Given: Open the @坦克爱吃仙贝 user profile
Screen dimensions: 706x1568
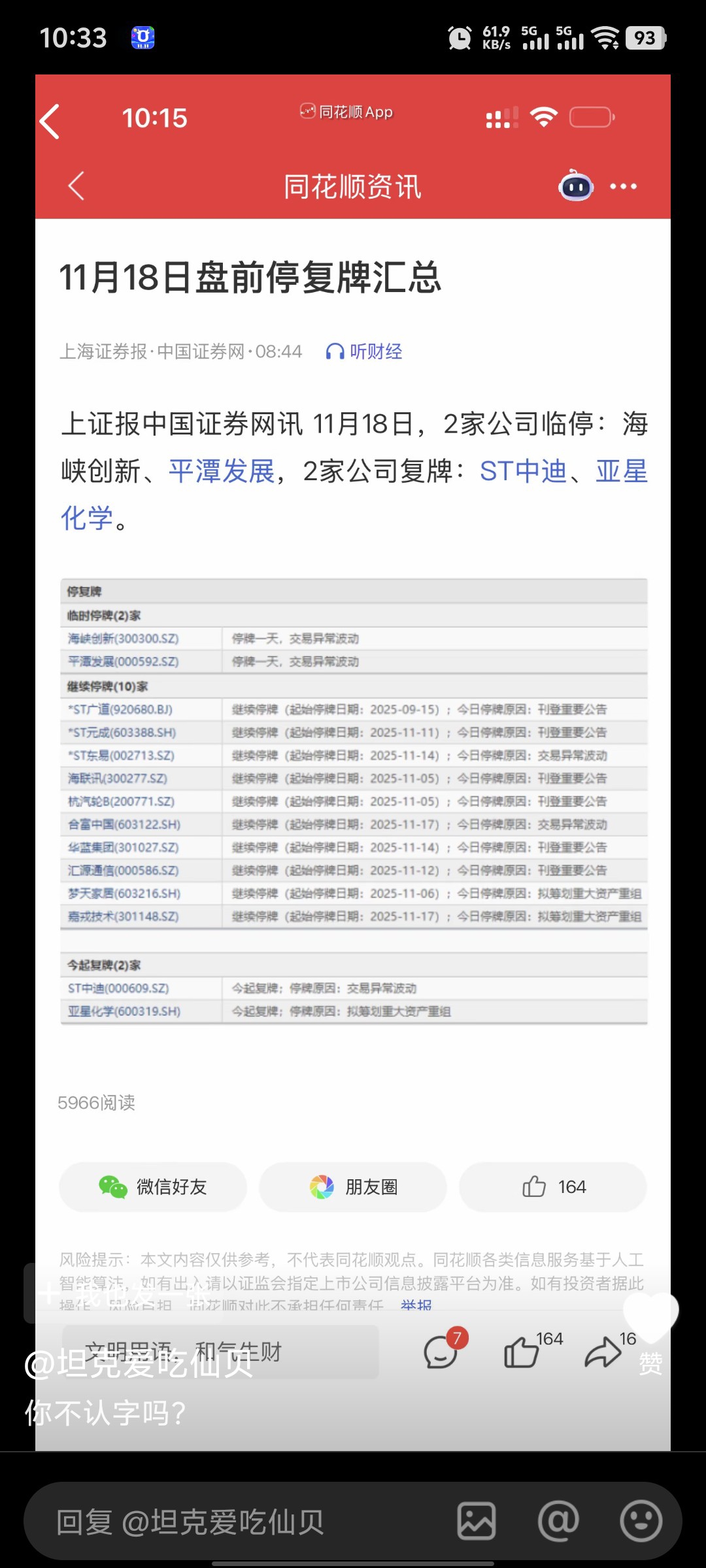Looking at the screenshot, I should coord(139,1364).
